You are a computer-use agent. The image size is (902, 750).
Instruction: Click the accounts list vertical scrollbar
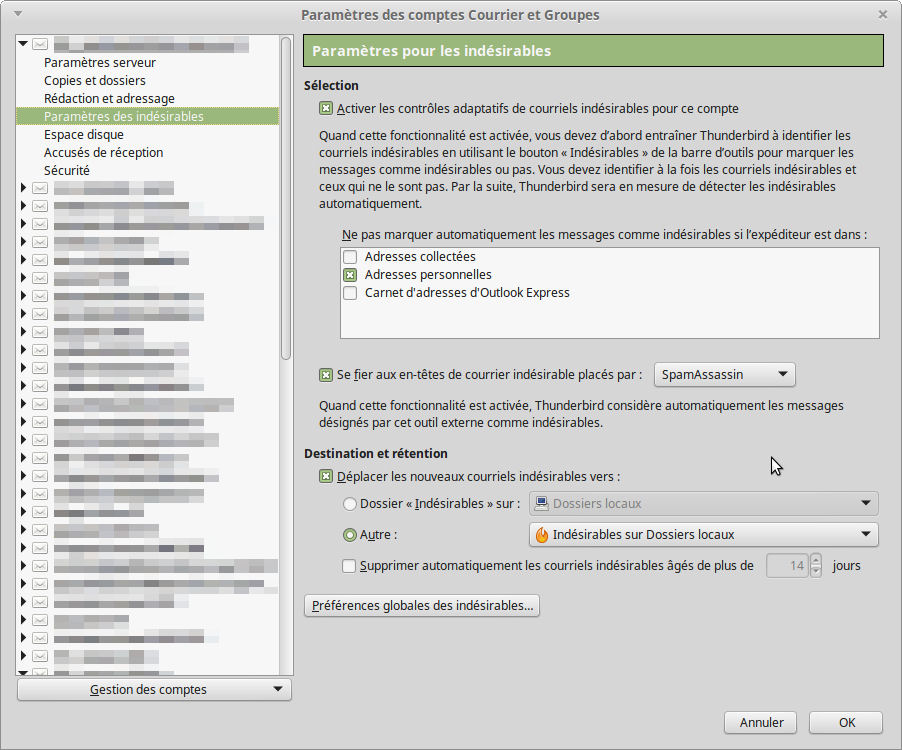click(x=286, y=200)
